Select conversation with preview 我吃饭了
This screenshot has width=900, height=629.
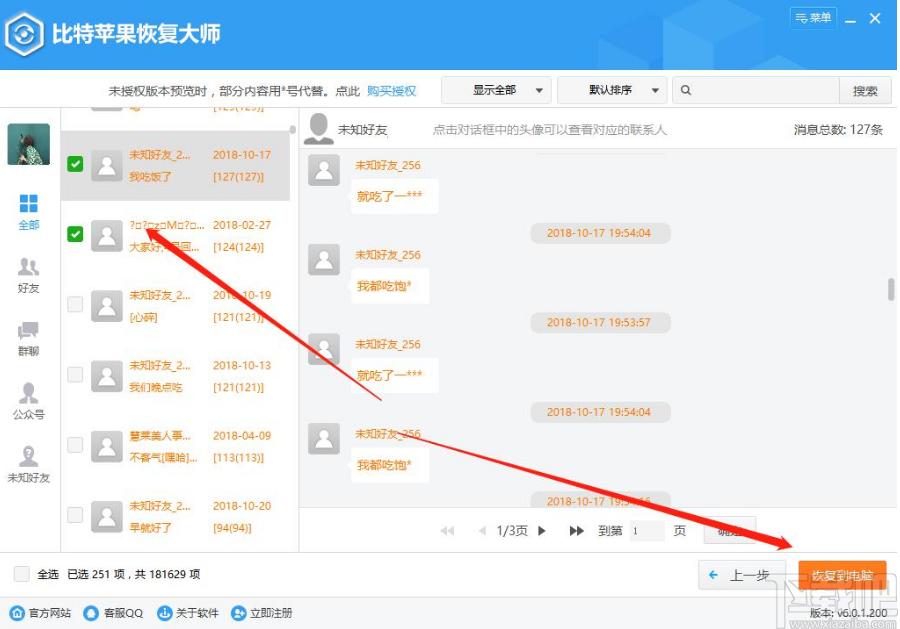point(176,165)
